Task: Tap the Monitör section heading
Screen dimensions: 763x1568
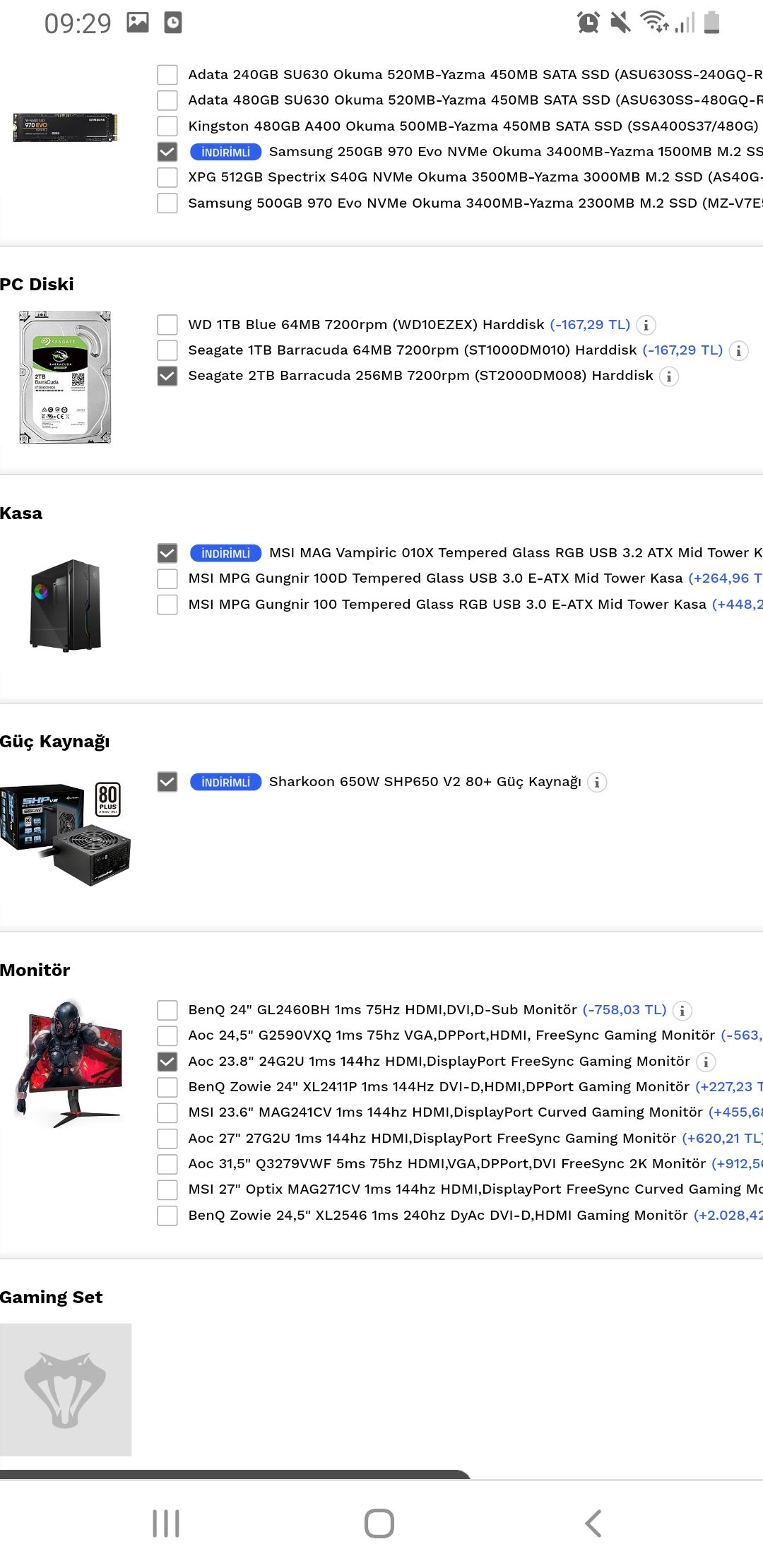Action: [35, 970]
